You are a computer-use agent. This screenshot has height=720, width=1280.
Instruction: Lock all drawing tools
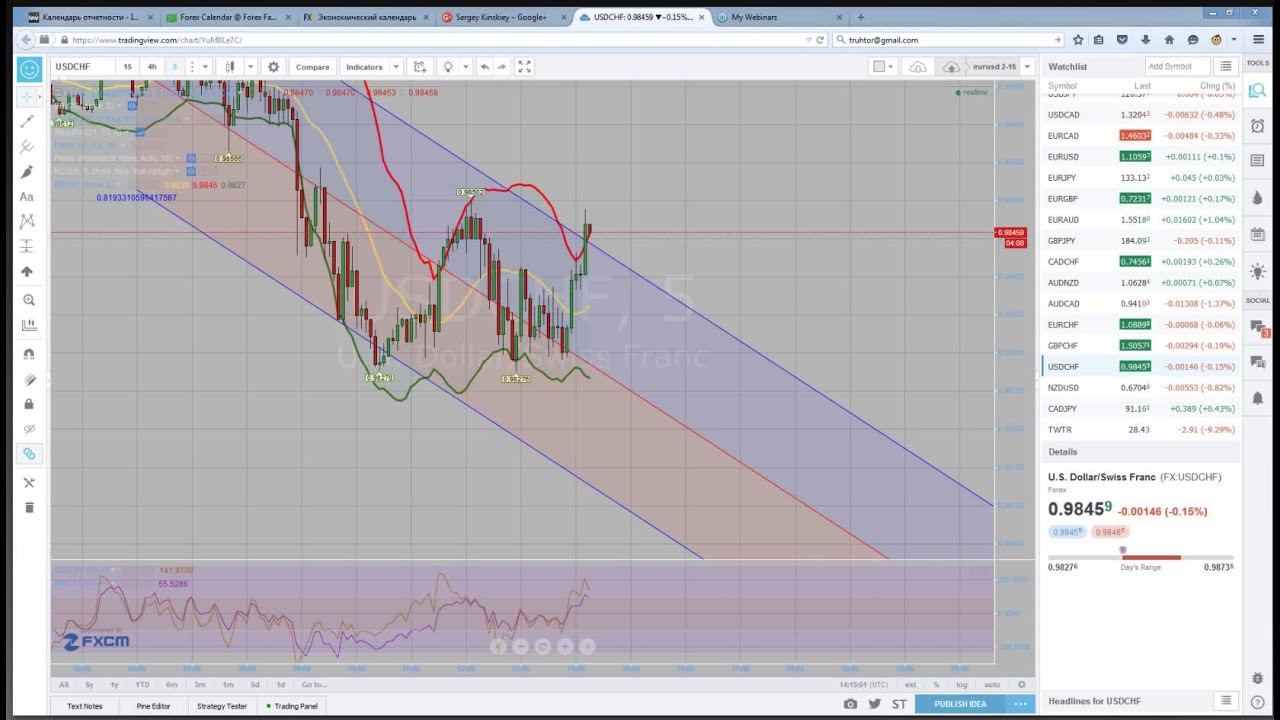pos(28,404)
